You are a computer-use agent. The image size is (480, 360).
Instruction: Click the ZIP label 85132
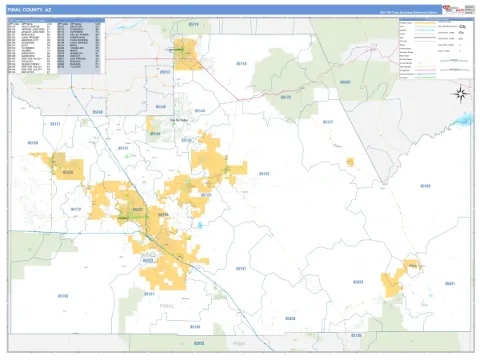[x=264, y=174]
